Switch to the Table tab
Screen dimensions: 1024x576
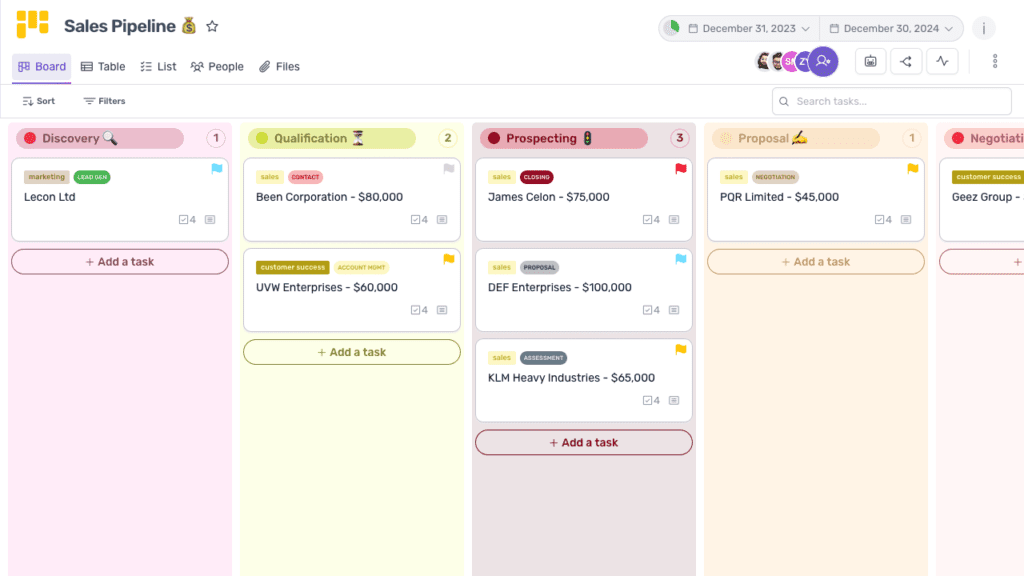tap(103, 66)
